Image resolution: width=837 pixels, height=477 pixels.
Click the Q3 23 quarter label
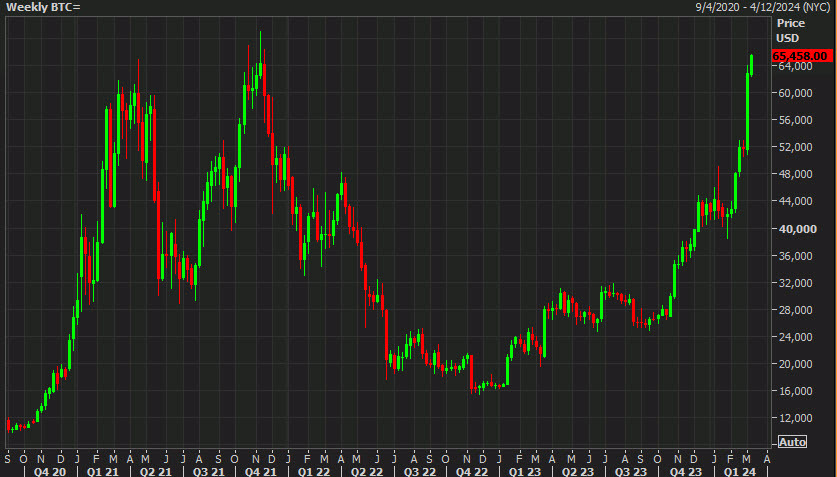pos(630,472)
